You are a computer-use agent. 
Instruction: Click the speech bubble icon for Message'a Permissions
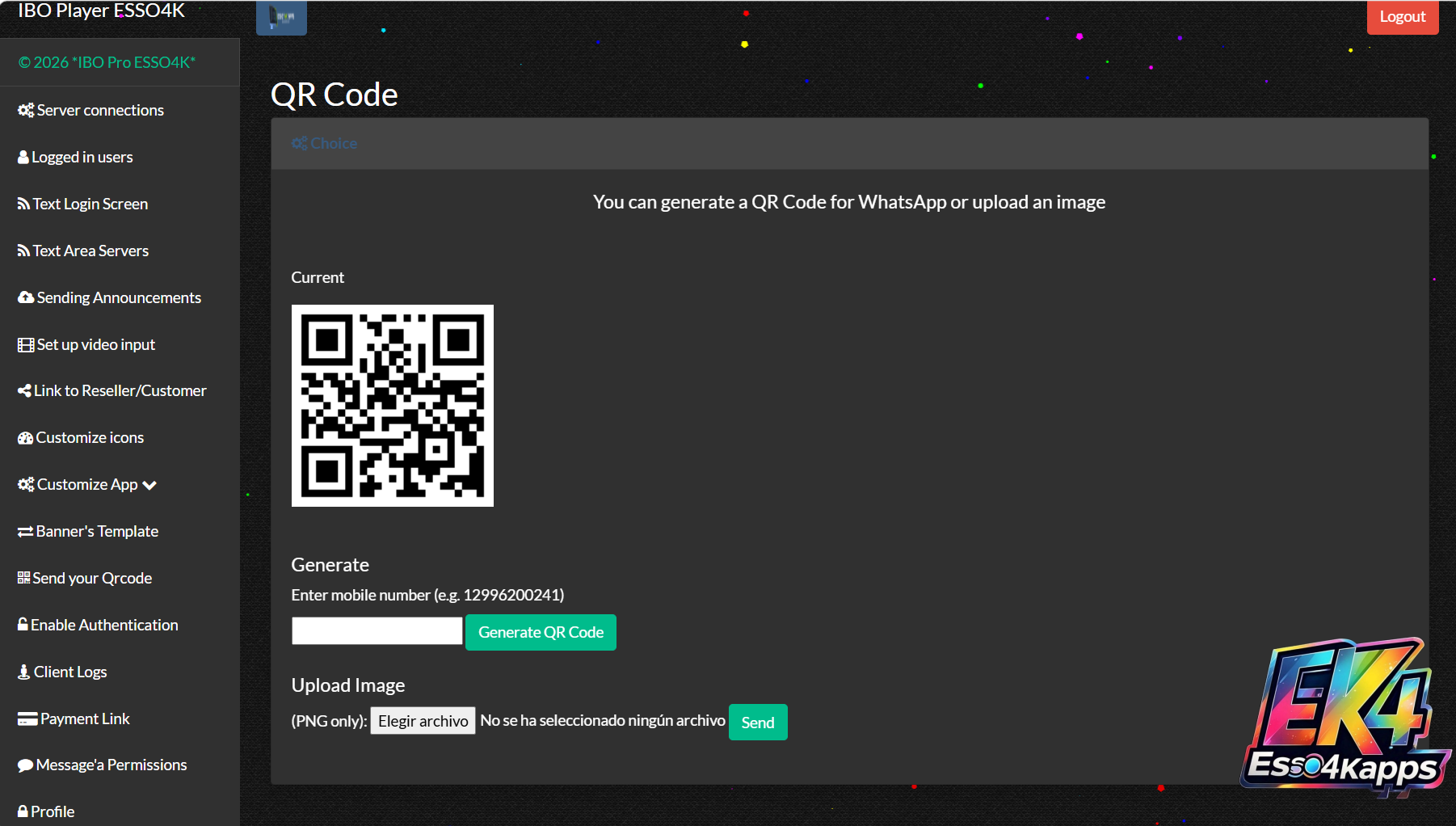[25, 765]
